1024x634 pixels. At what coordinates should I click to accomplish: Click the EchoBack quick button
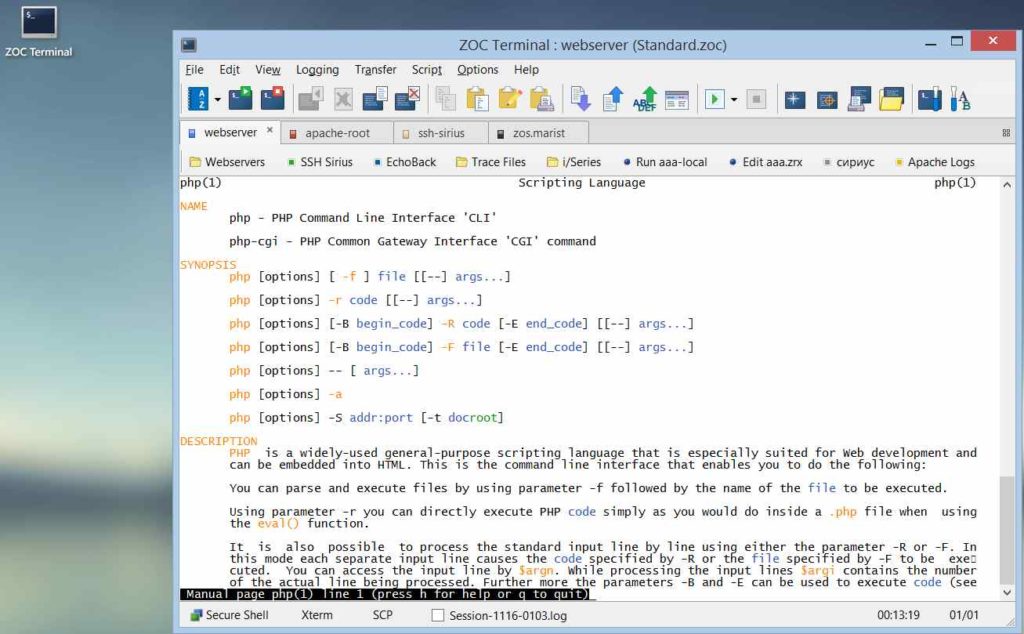[405, 162]
